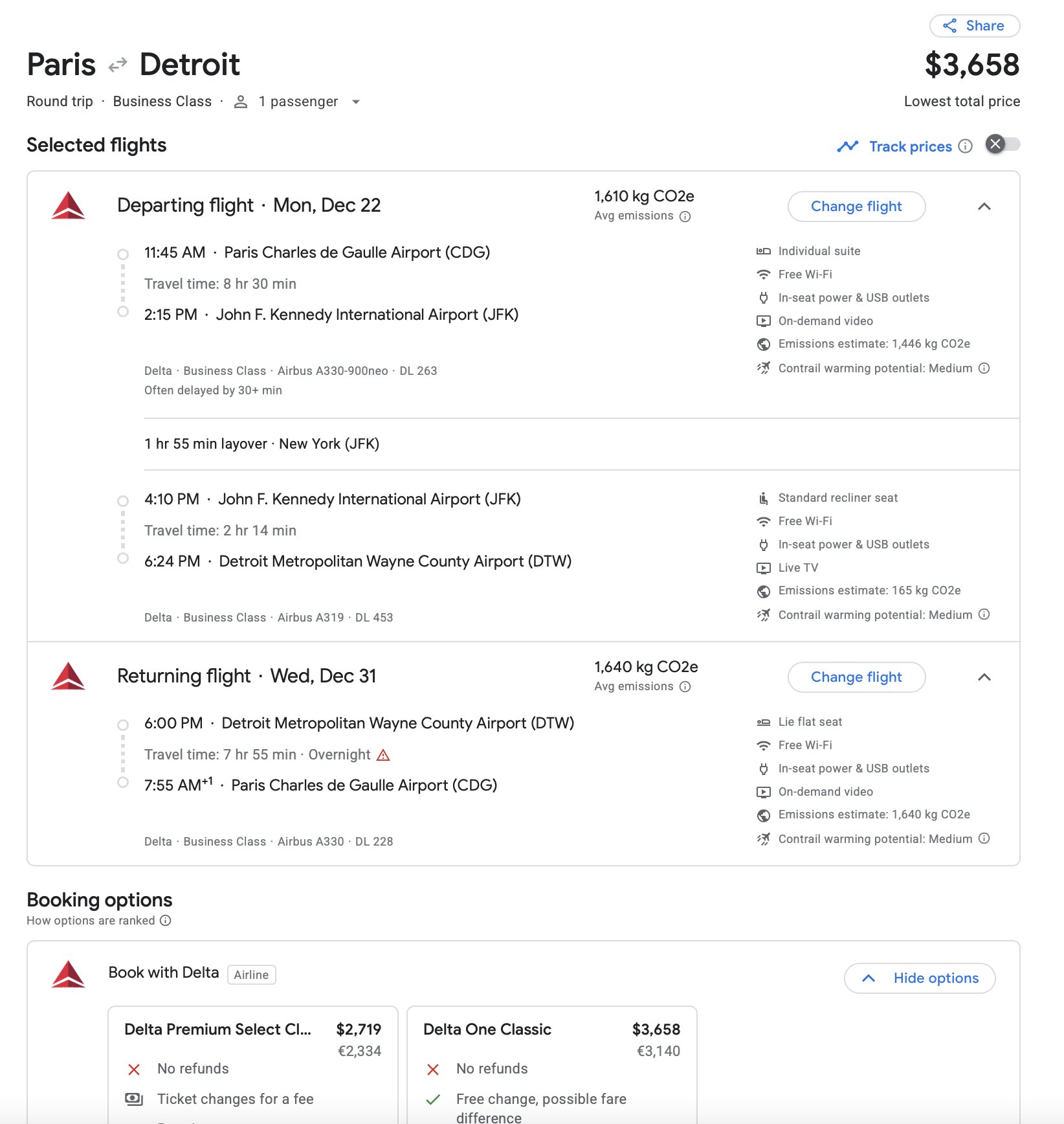Click the Share icon
This screenshot has height=1124, width=1064.
point(949,26)
